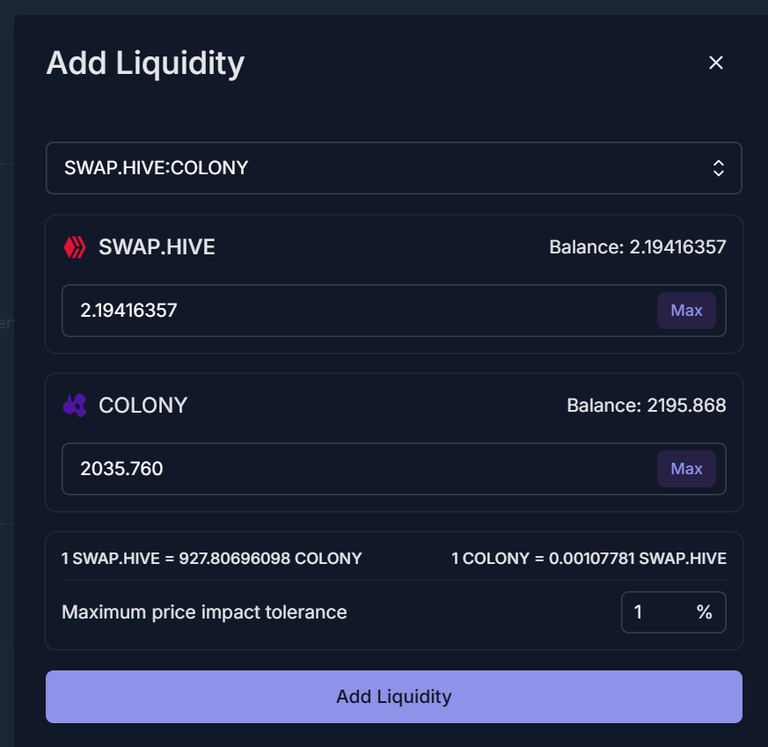Screen dimensions: 768x747
Task: Use Max for the COLONY amount
Action: pos(686,469)
